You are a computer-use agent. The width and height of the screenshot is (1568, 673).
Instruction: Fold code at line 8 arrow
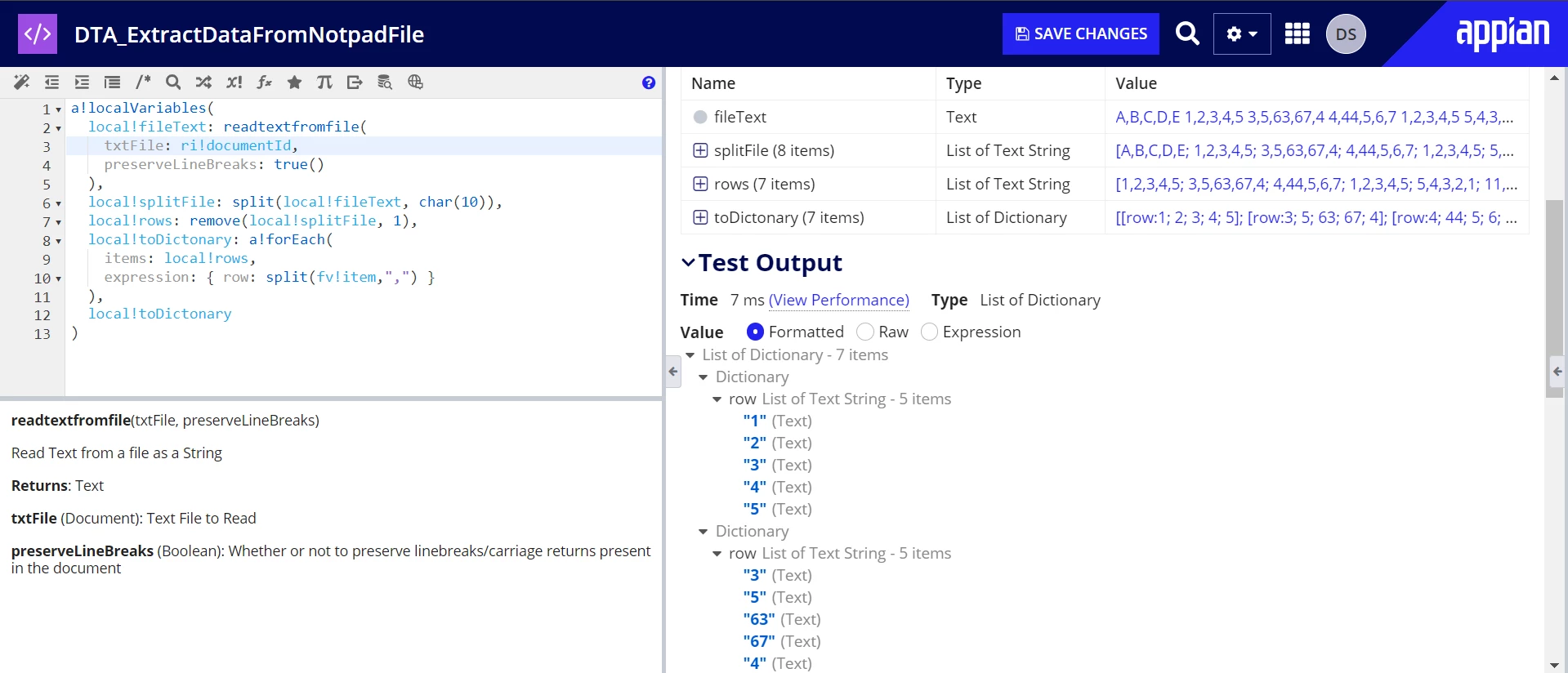click(59, 241)
